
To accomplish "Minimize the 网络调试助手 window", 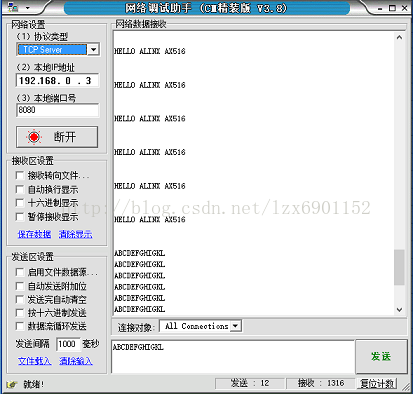I will coord(380,8).
